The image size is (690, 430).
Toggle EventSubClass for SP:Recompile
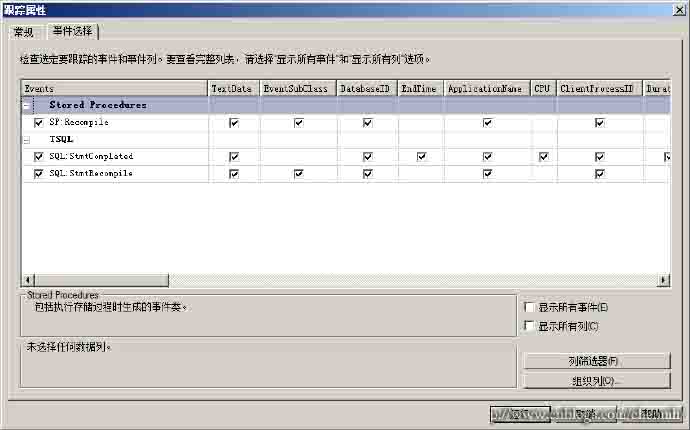[298, 123]
